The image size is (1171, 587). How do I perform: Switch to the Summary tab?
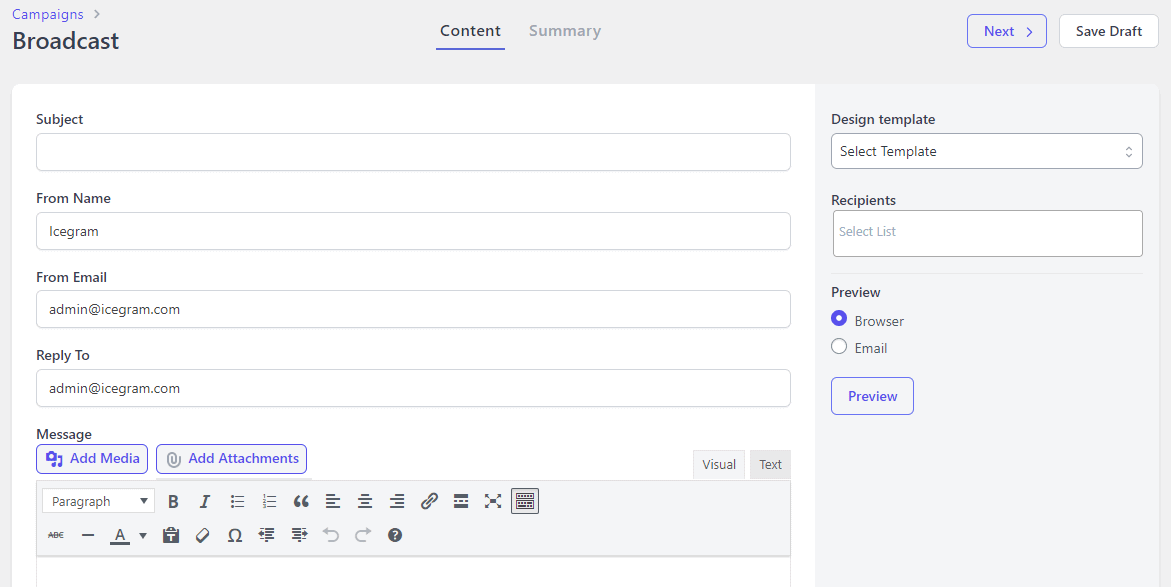coord(565,31)
